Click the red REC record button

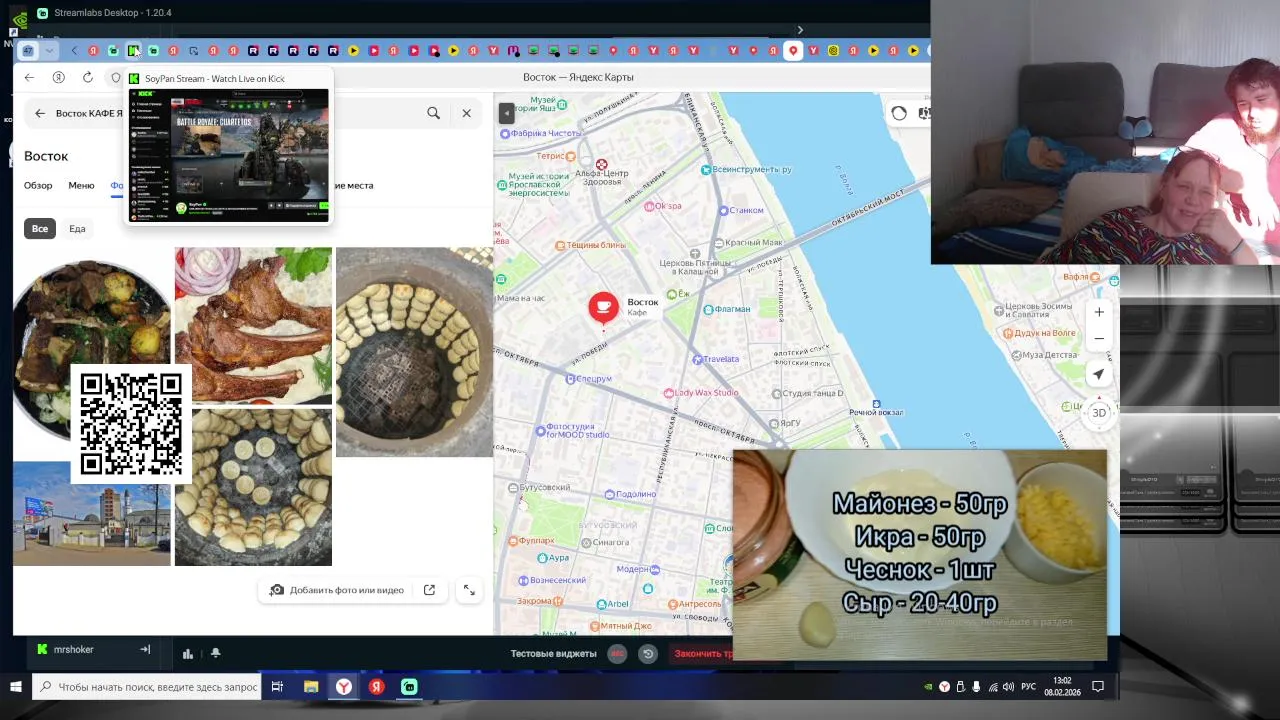click(617, 654)
